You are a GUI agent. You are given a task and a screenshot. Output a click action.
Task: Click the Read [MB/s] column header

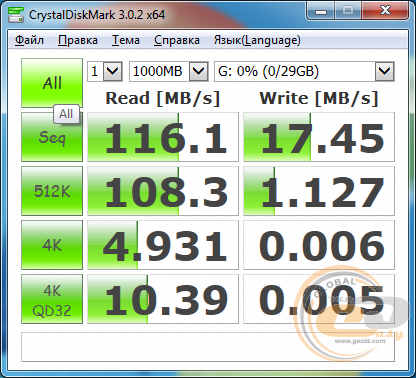point(163,98)
